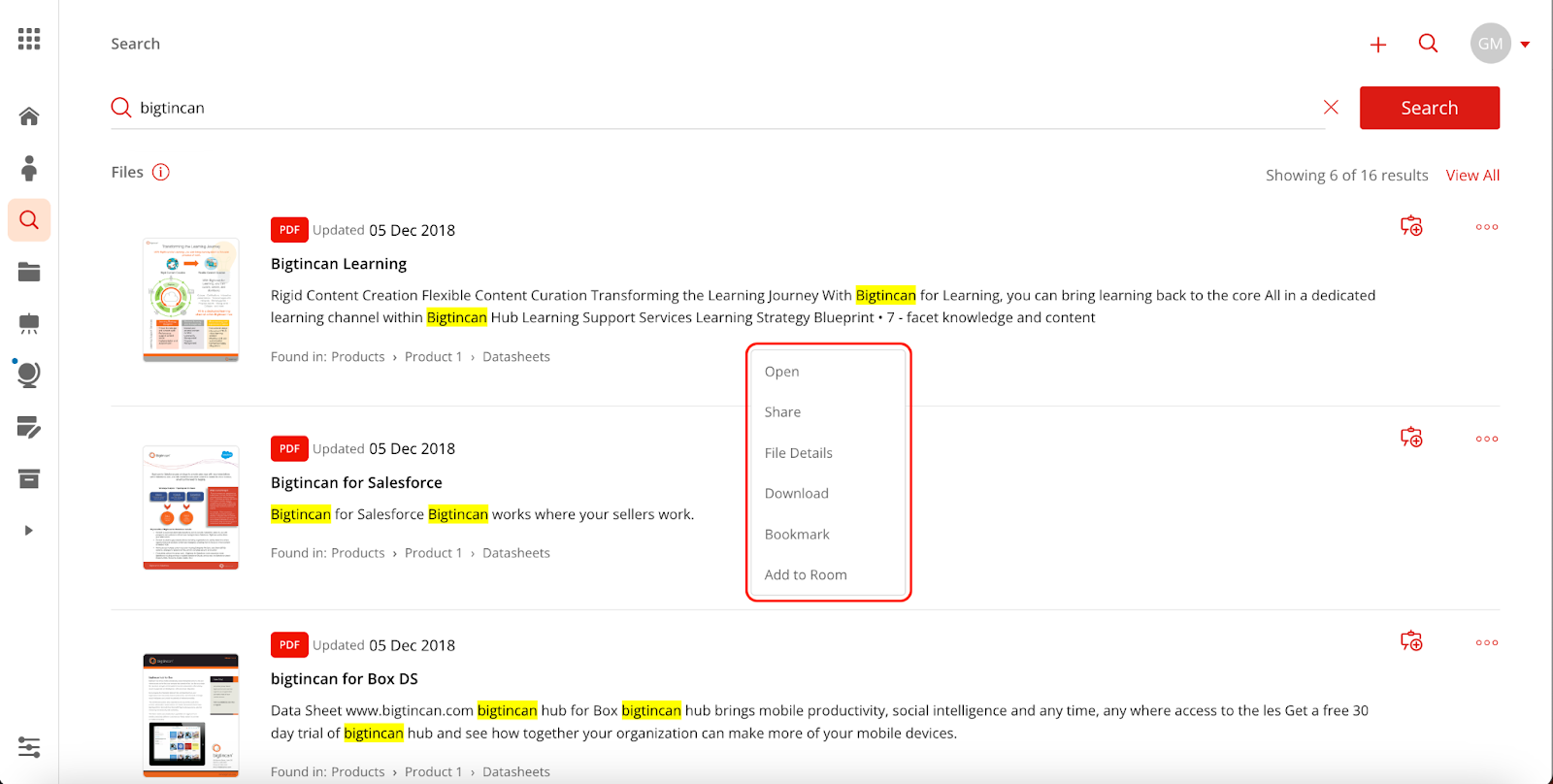Screen dimensions: 1553x784
Task: Open the archive box icon in sidebar
Action: point(29,479)
